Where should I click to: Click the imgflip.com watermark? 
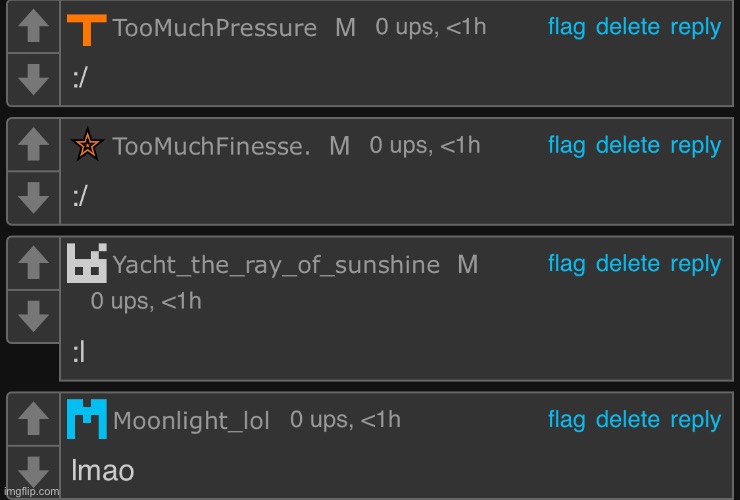click(x=30, y=491)
